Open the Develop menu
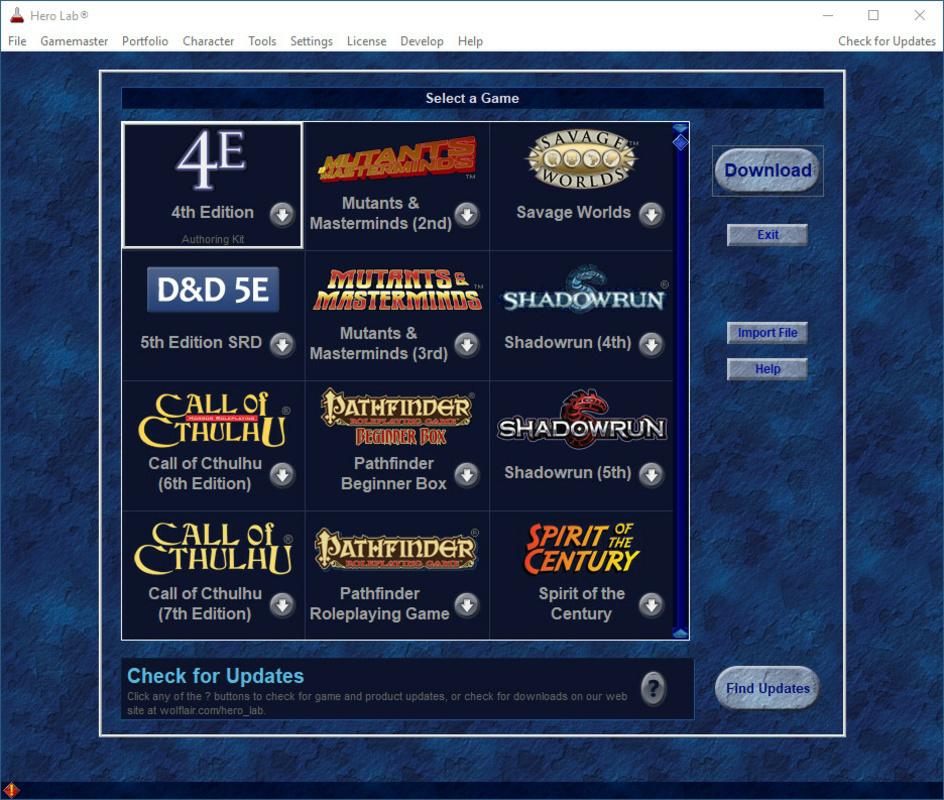 tap(421, 41)
